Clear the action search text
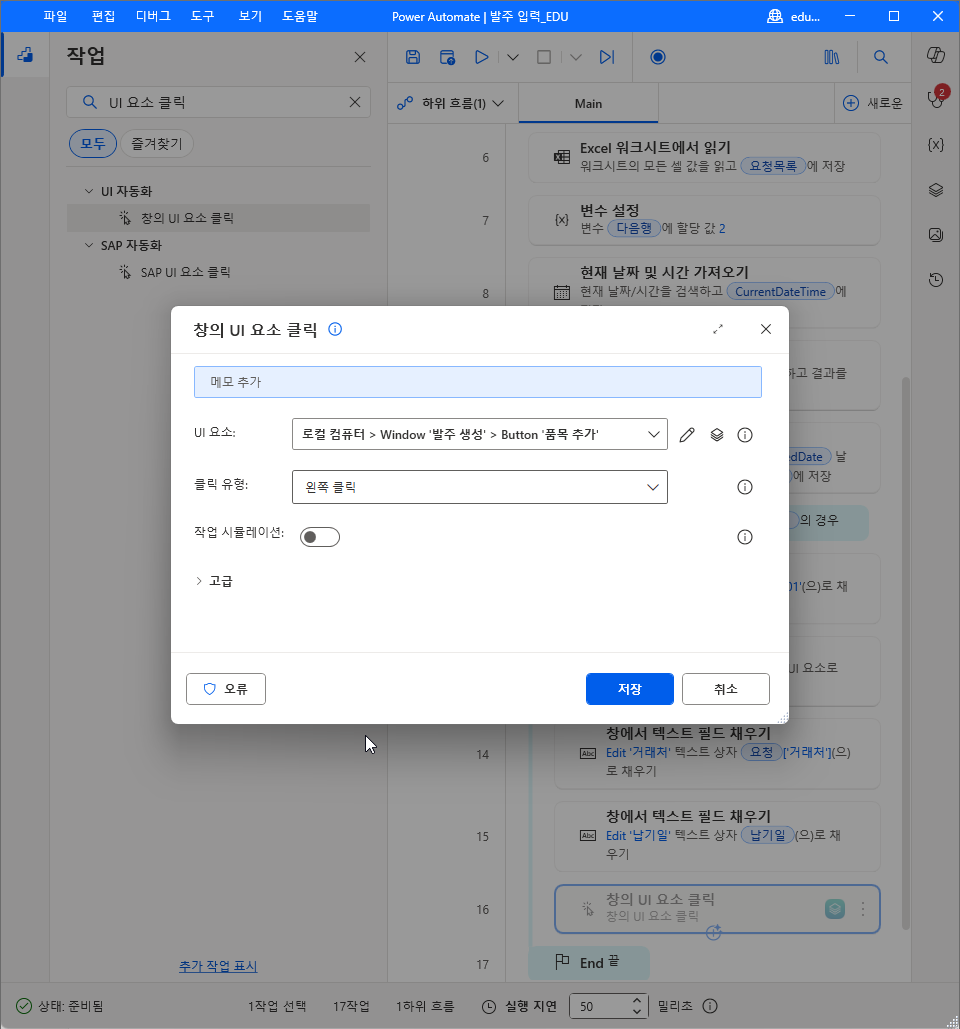 (354, 102)
